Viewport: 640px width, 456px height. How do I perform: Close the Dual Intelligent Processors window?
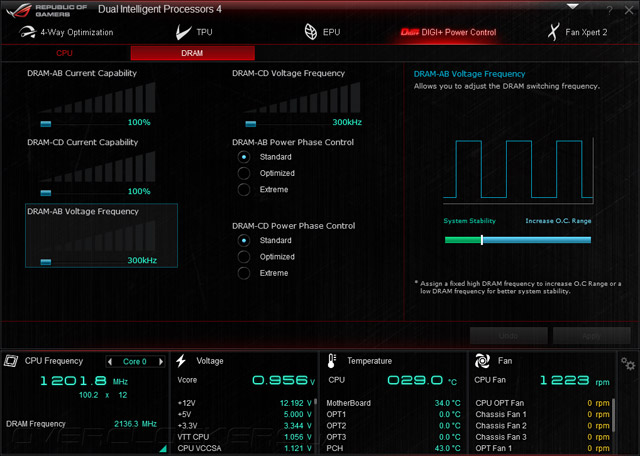pyautogui.click(x=629, y=10)
